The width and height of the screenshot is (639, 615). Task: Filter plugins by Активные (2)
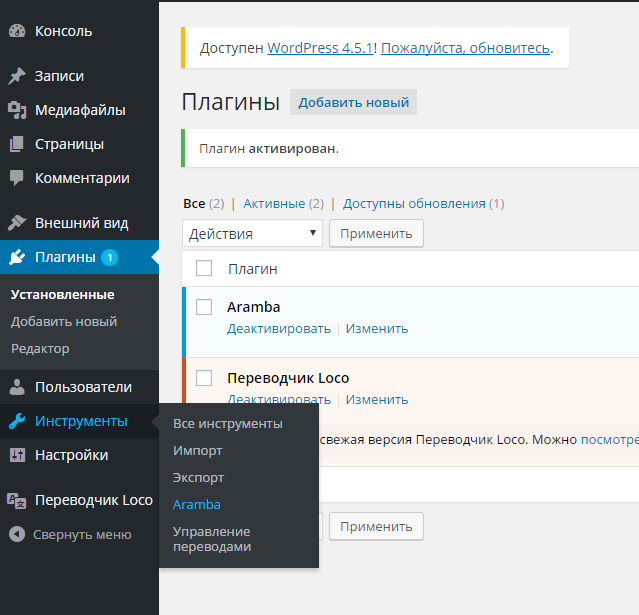coord(284,203)
